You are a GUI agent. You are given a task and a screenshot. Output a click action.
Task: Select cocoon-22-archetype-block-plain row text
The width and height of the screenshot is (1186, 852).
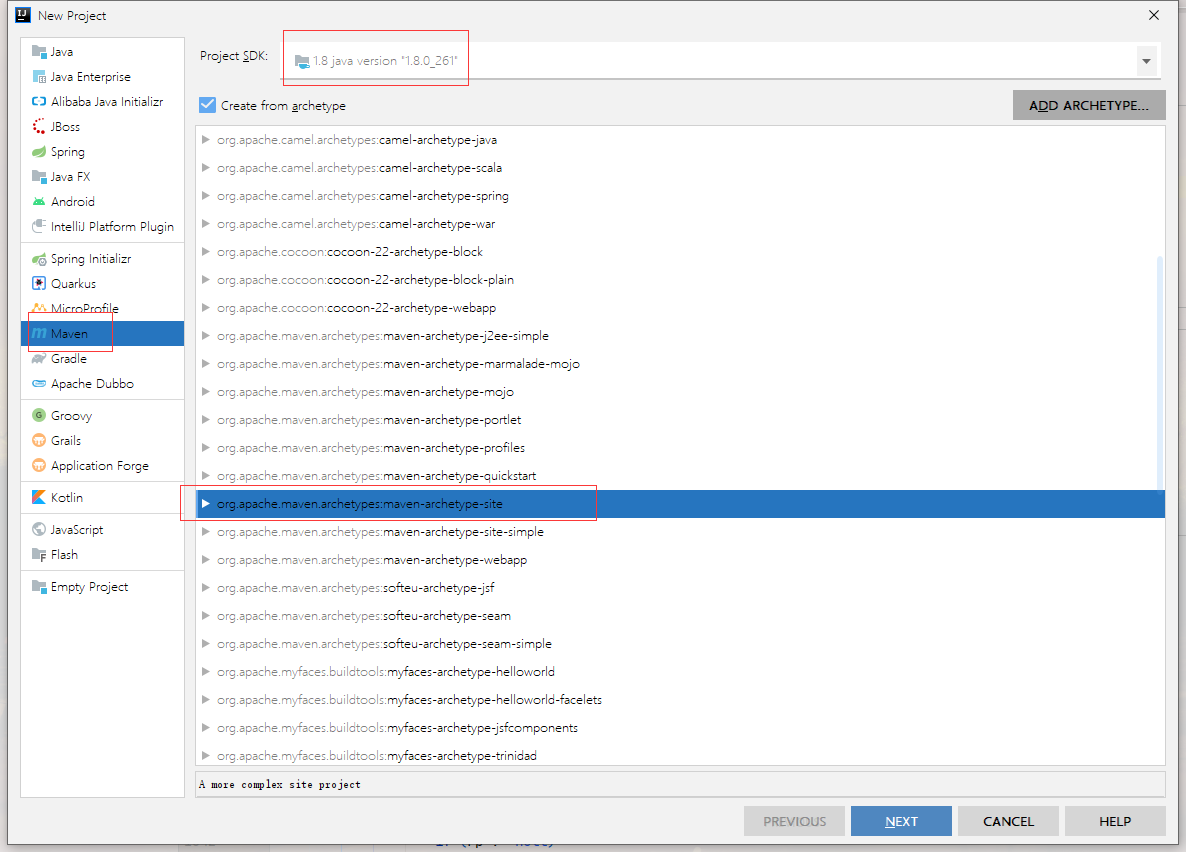click(365, 279)
